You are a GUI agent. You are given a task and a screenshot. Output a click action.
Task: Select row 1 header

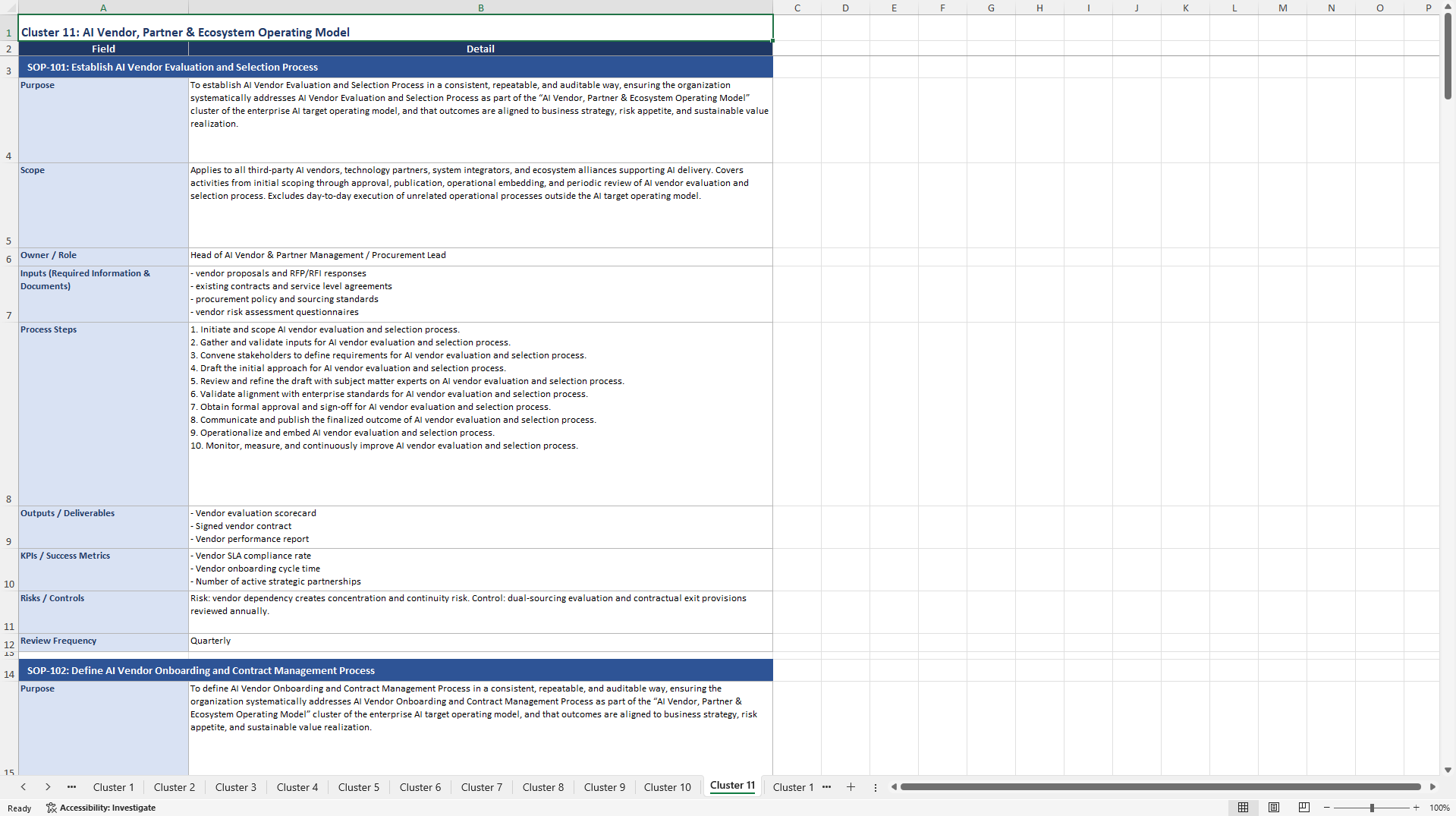click(9, 28)
